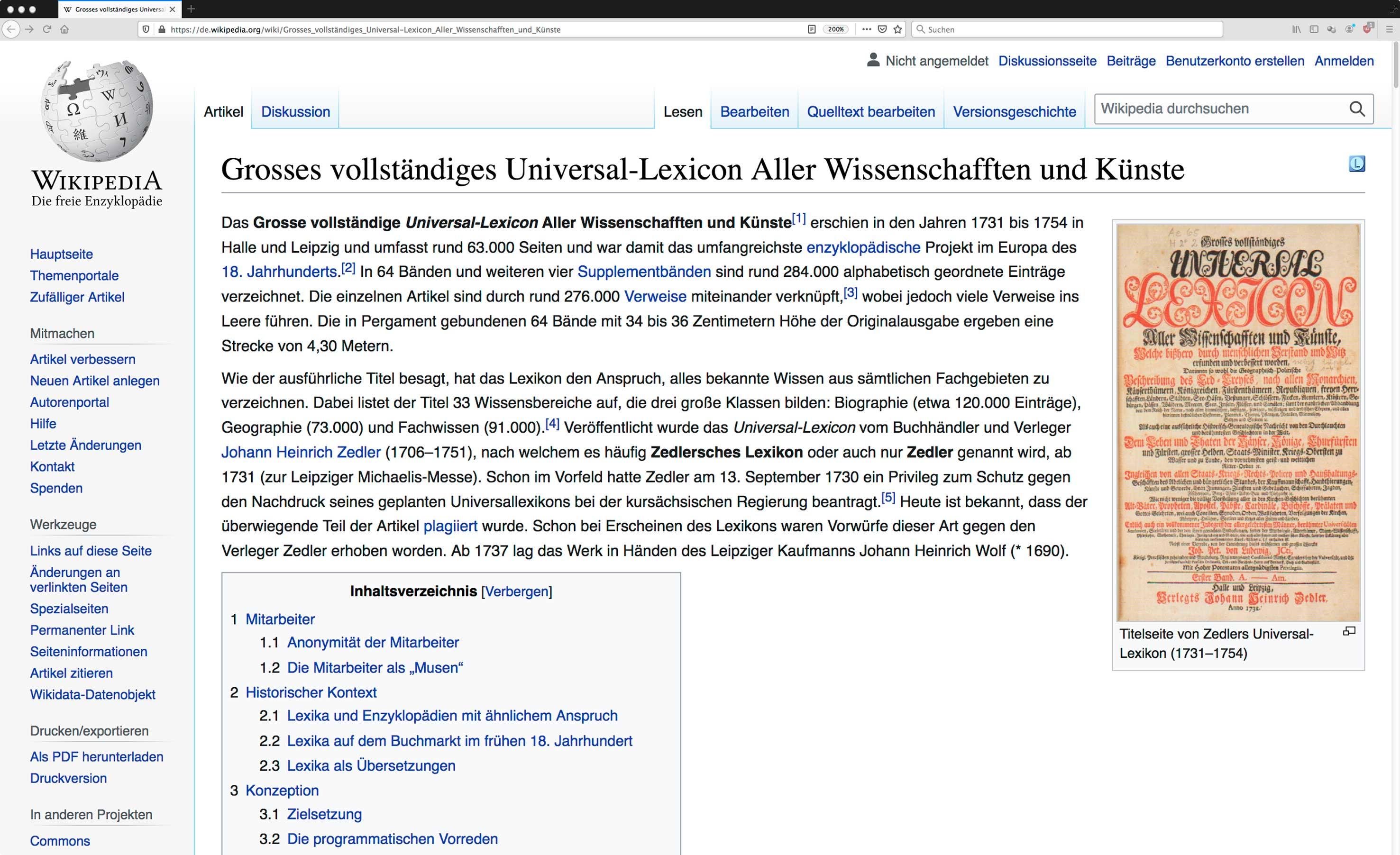
Task: Open the Firefox hamburger menu
Action: 1389,29
